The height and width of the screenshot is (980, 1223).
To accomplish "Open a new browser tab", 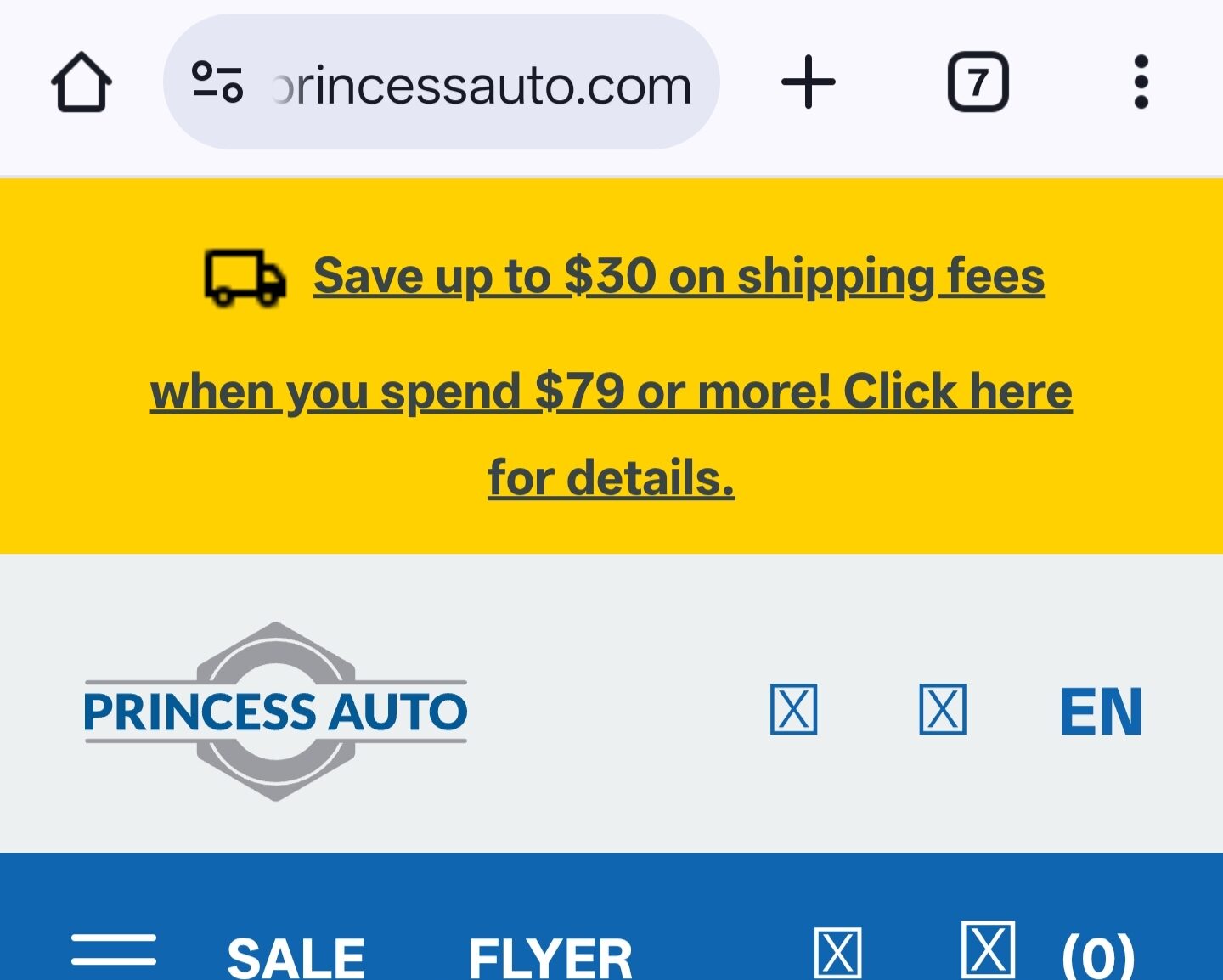I will 808,82.
